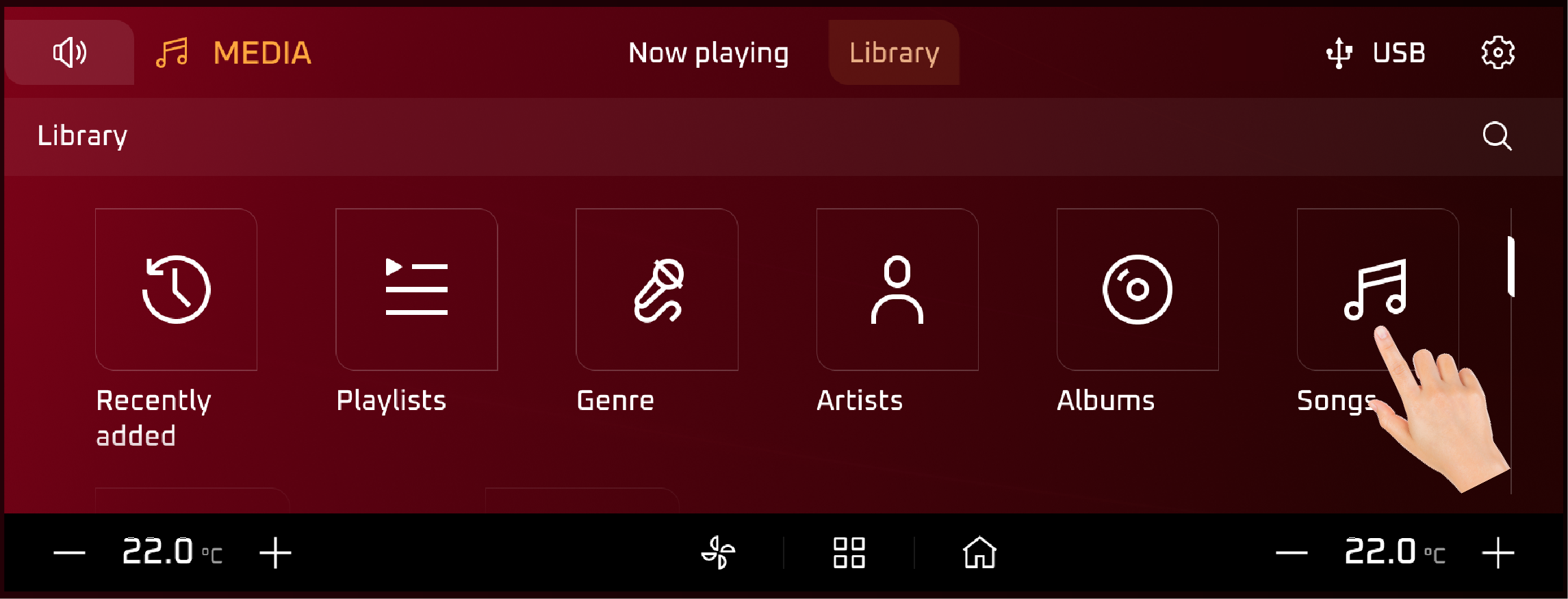The image size is (1568, 599).
Task: Open the library search magnifier
Action: pos(1497,136)
